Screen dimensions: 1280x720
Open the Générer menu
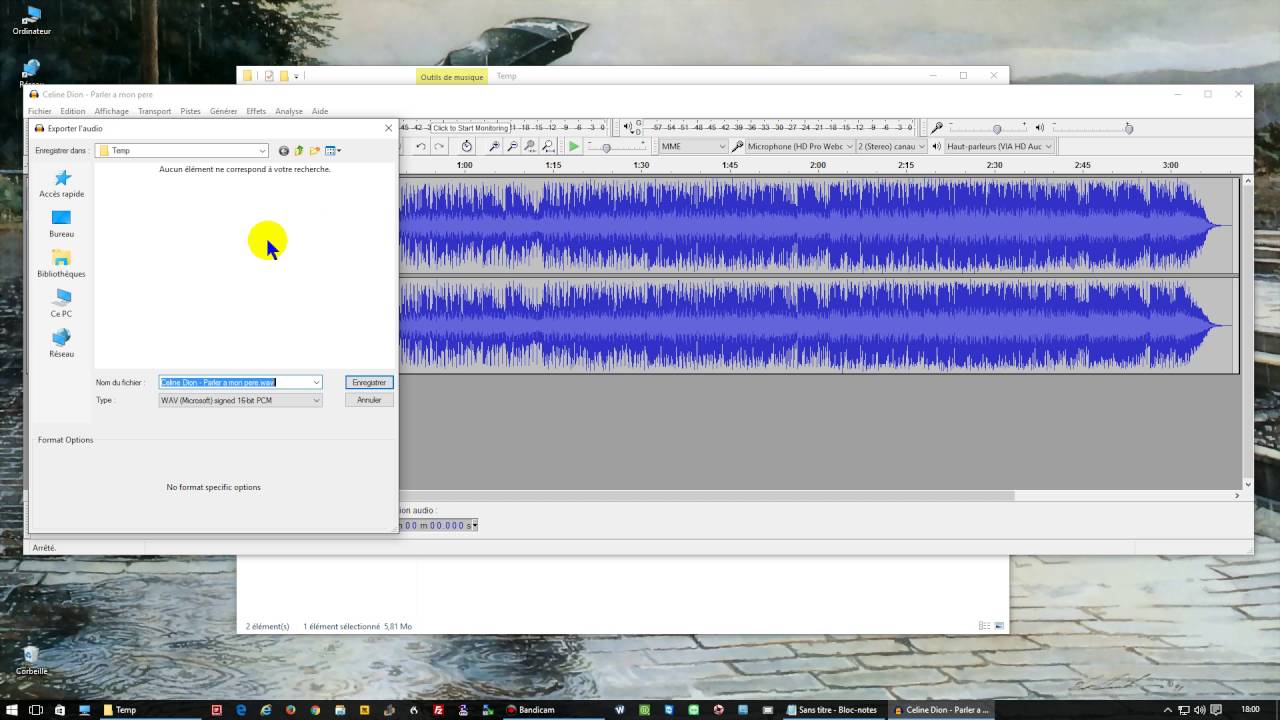(224, 111)
